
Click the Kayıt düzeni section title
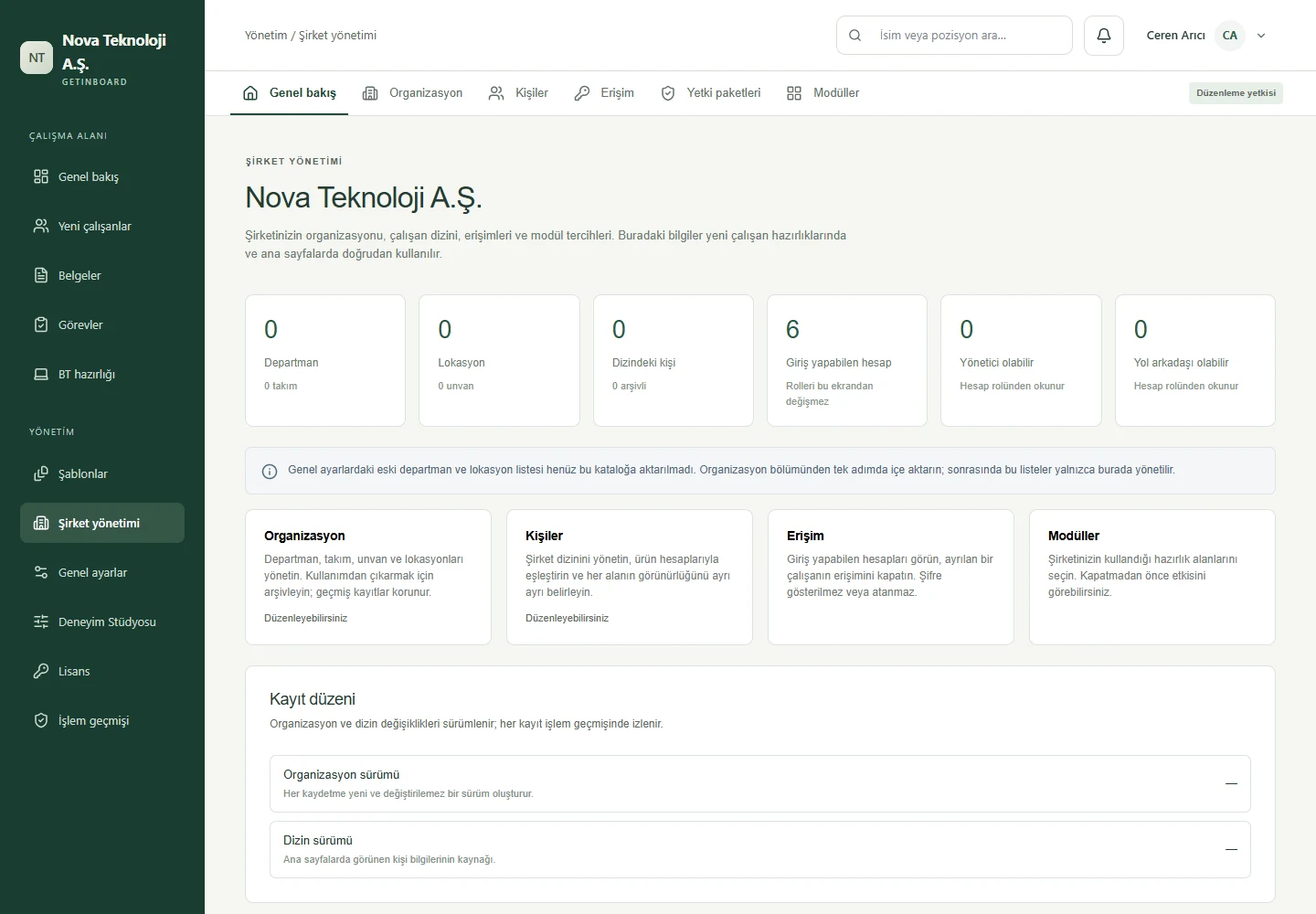tap(313, 699)
